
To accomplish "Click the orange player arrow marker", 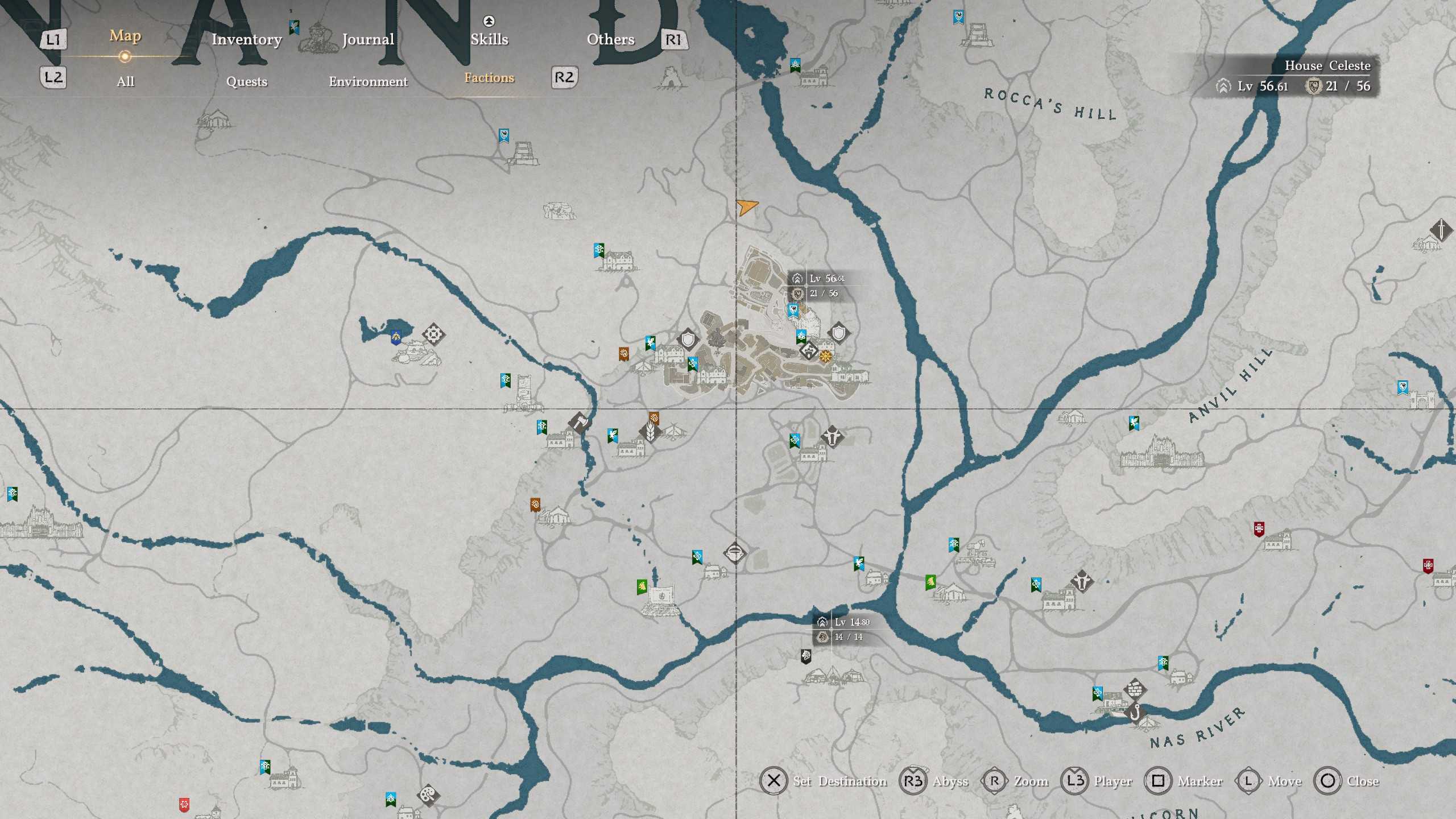I will pyautogui.click(x=747, y=206).
